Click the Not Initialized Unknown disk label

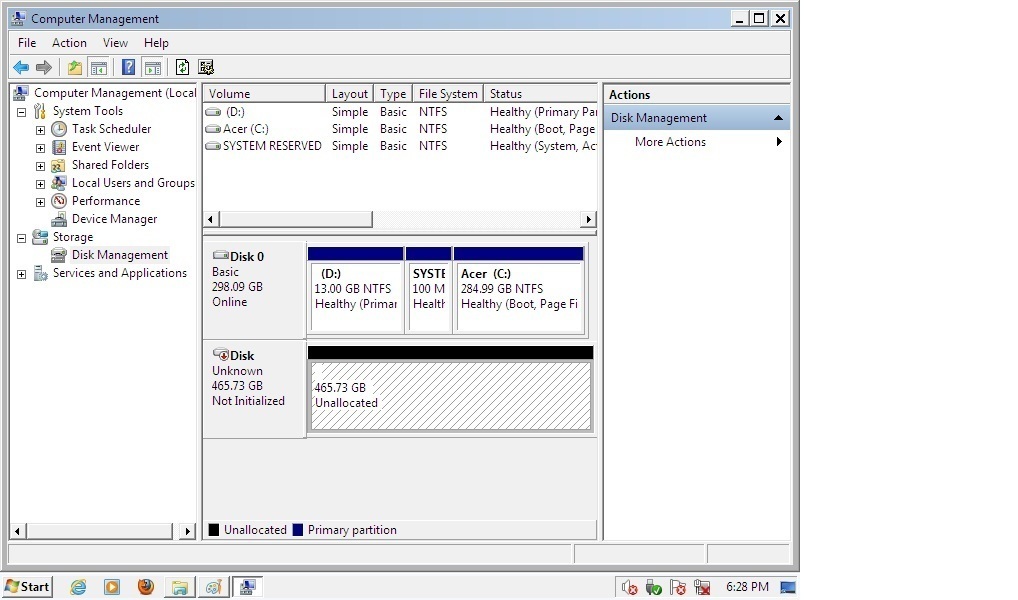tap(254, 389)
